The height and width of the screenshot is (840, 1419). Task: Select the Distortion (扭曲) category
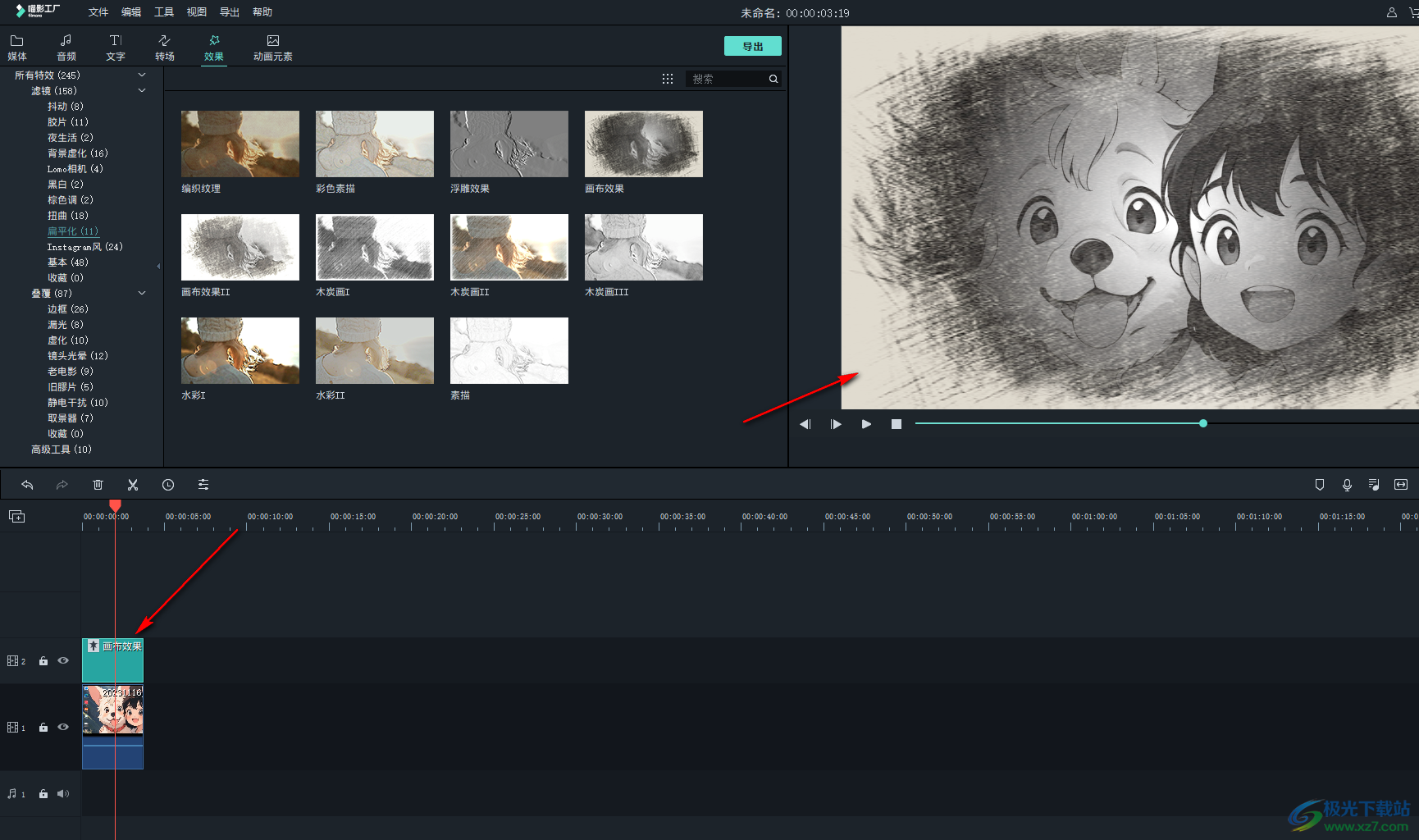click(x=68, y=216)
